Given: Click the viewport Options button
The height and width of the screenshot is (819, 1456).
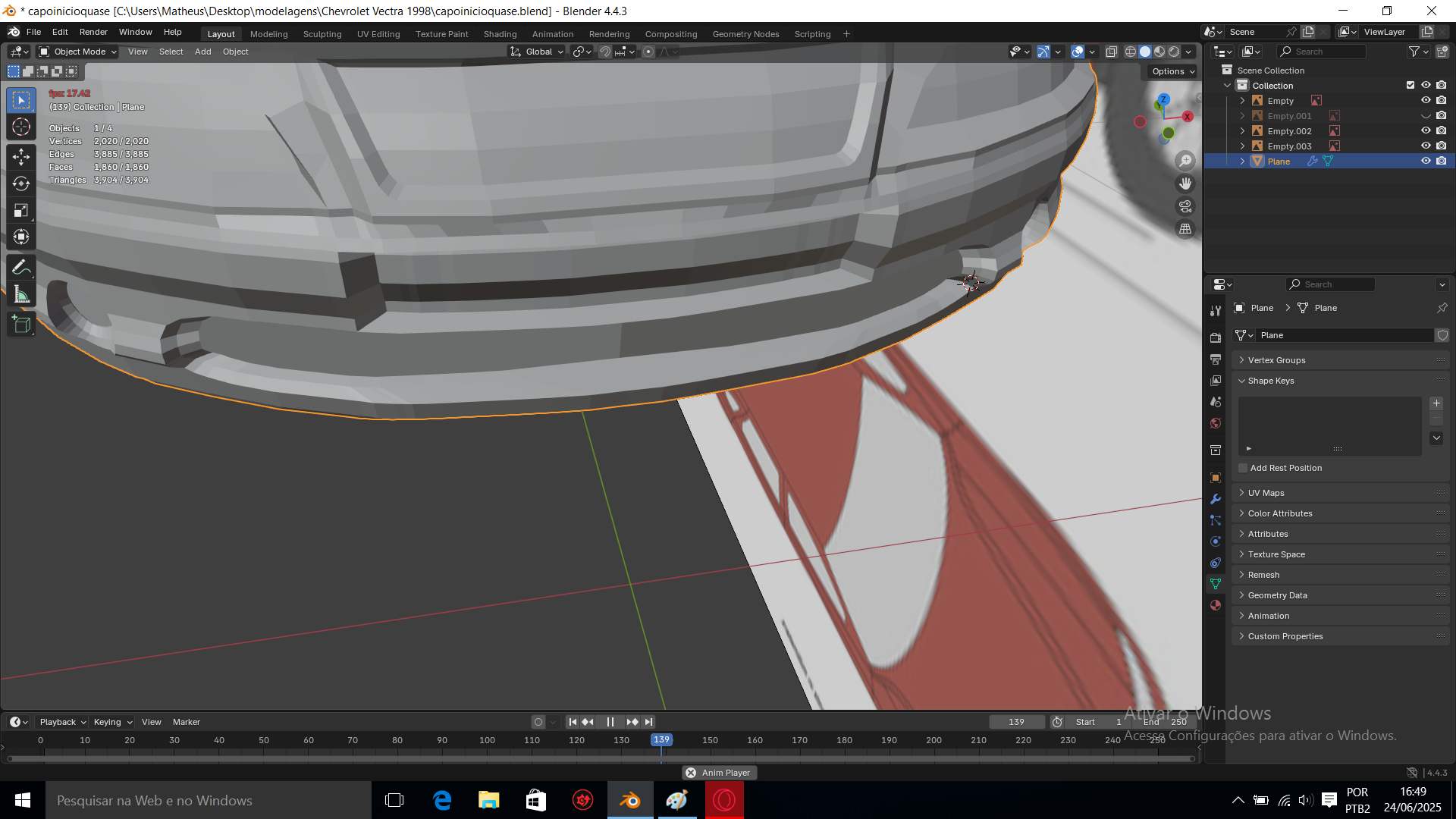Looking at the screenshot, I should click(1172, 71).
